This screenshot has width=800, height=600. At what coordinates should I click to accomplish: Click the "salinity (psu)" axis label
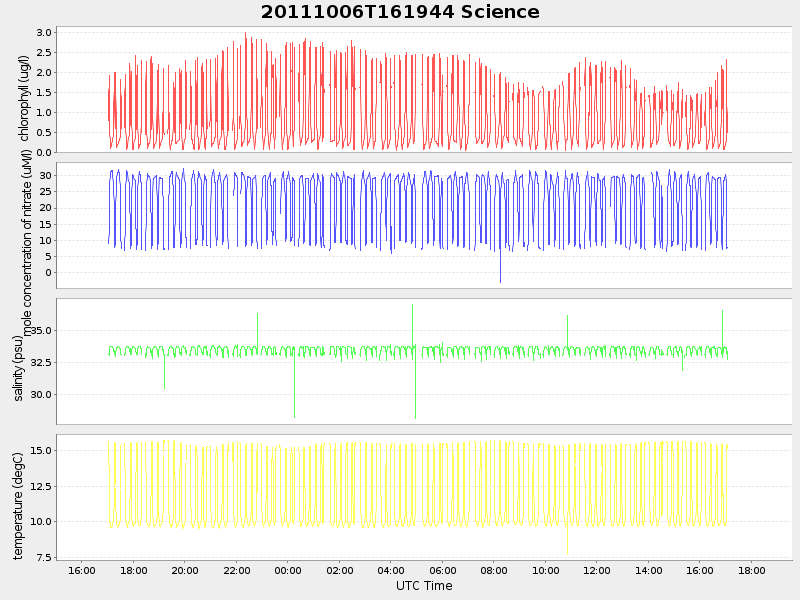(x=18, y=368)
